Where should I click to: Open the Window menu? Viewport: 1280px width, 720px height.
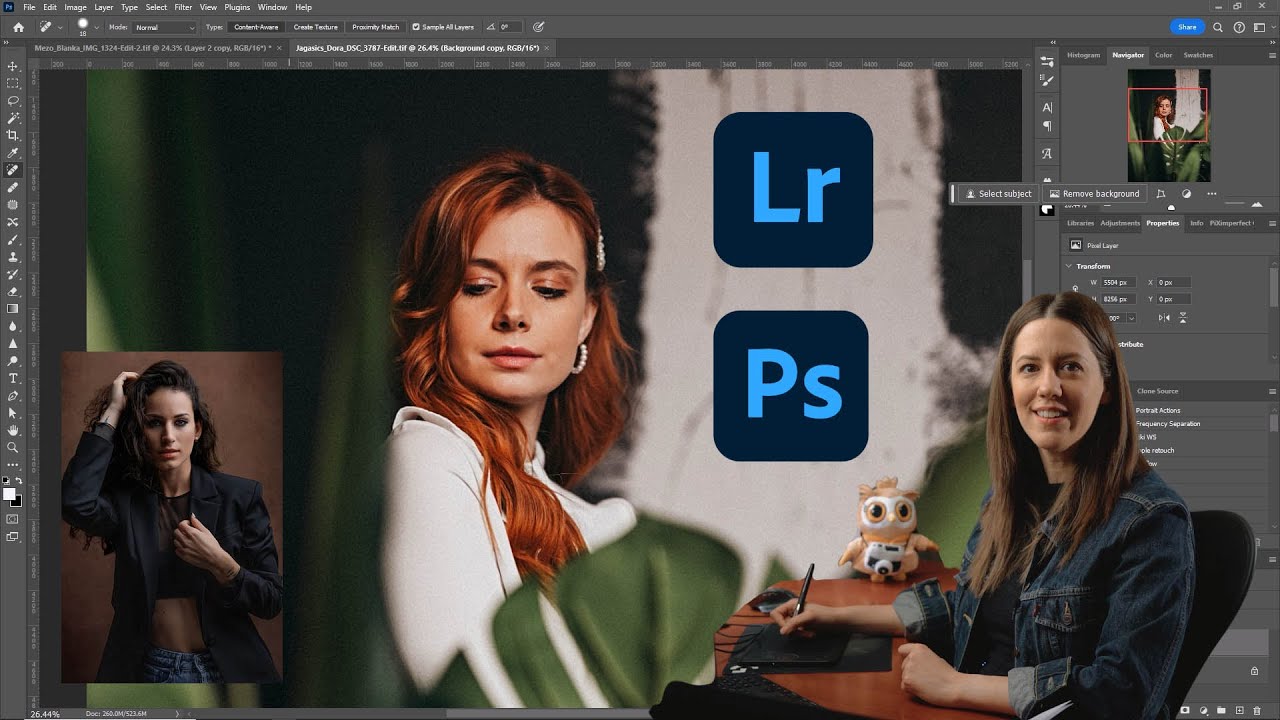[x=272, y=7]
